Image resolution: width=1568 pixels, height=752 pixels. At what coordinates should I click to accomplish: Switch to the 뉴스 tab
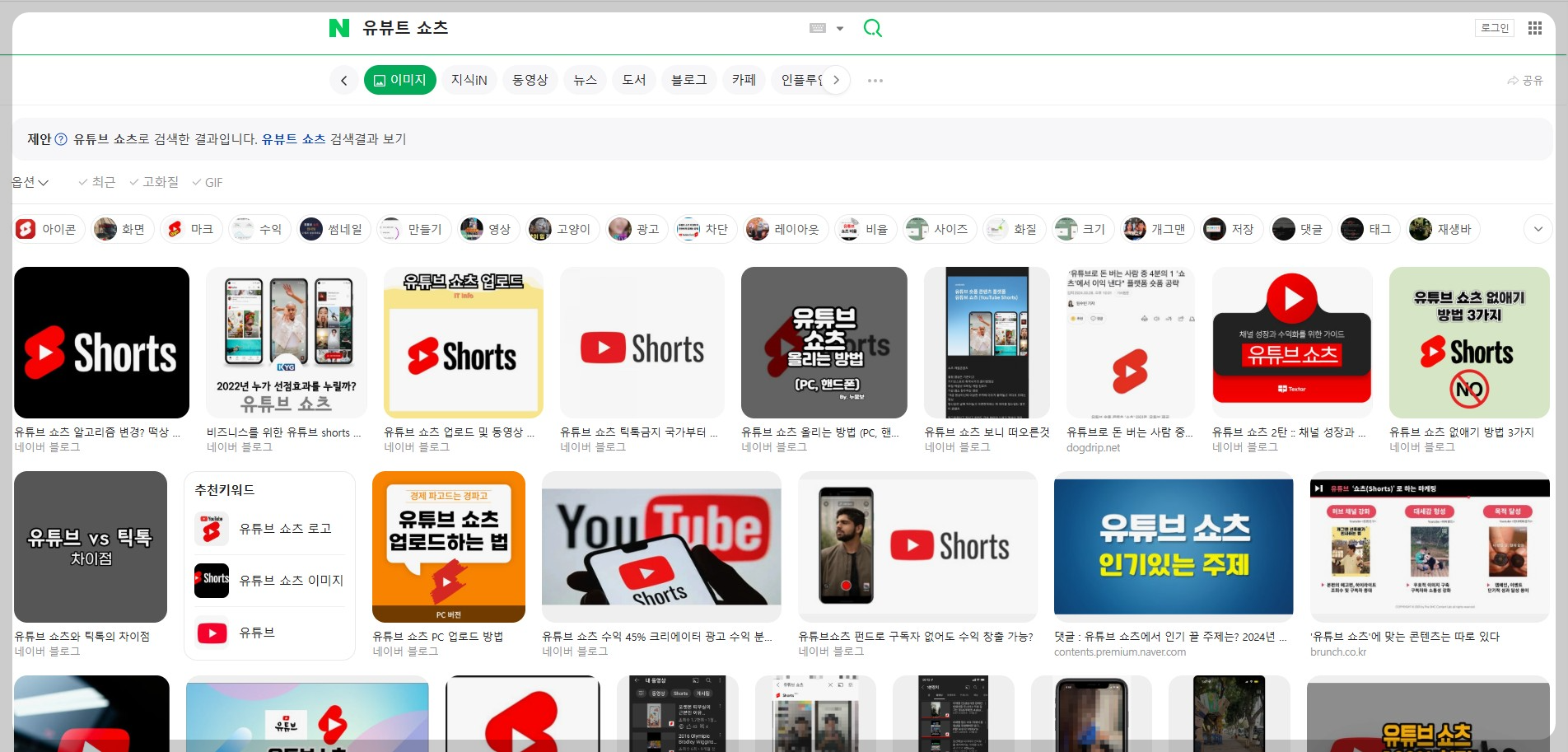(586, 80)
